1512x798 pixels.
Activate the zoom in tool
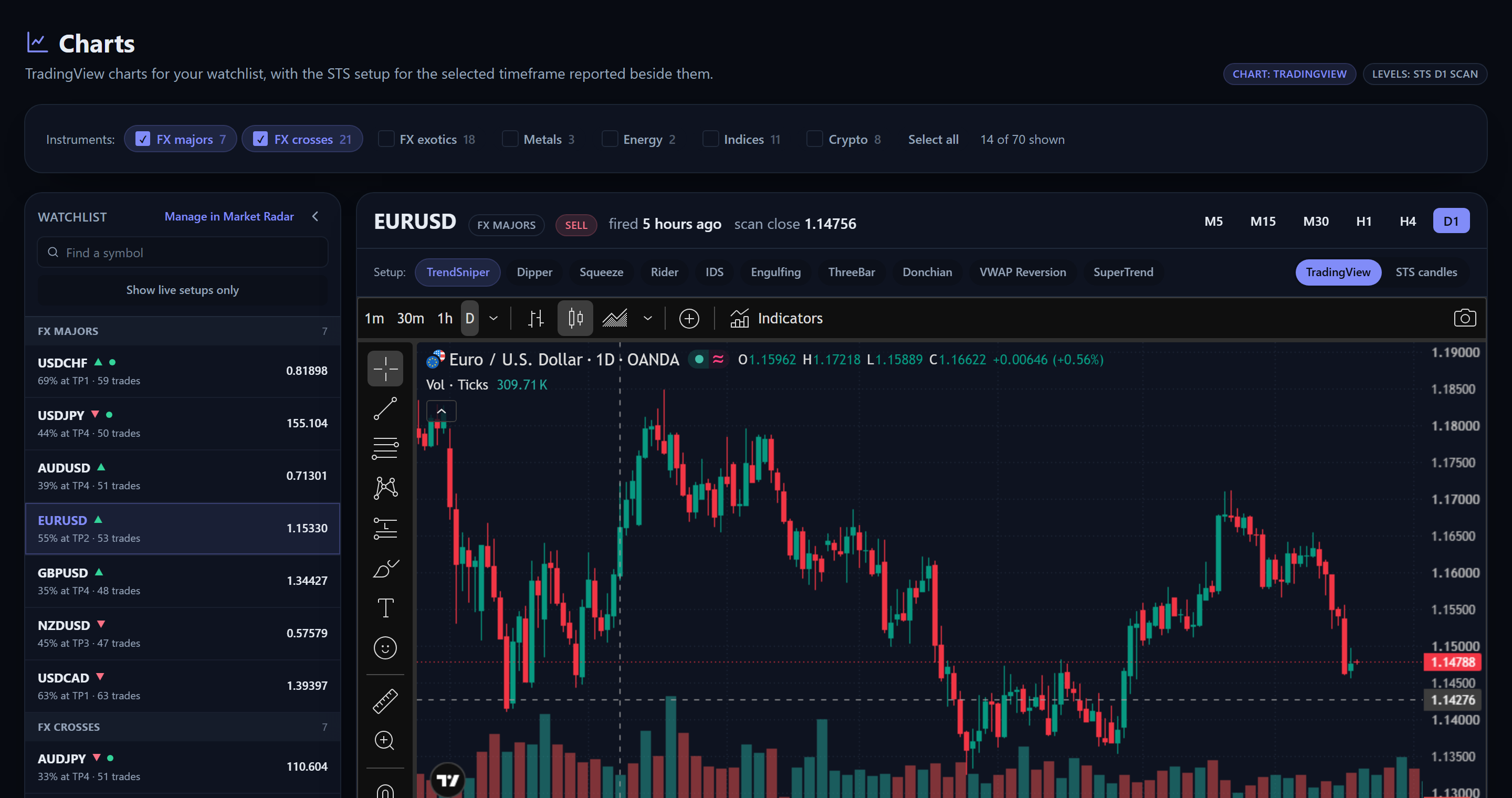(x=385, y=740)
